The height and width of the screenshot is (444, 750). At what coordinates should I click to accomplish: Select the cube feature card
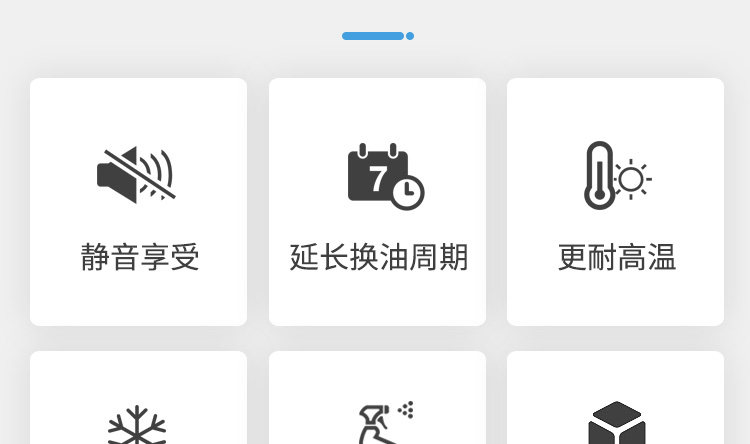click(x=616, y=398)
